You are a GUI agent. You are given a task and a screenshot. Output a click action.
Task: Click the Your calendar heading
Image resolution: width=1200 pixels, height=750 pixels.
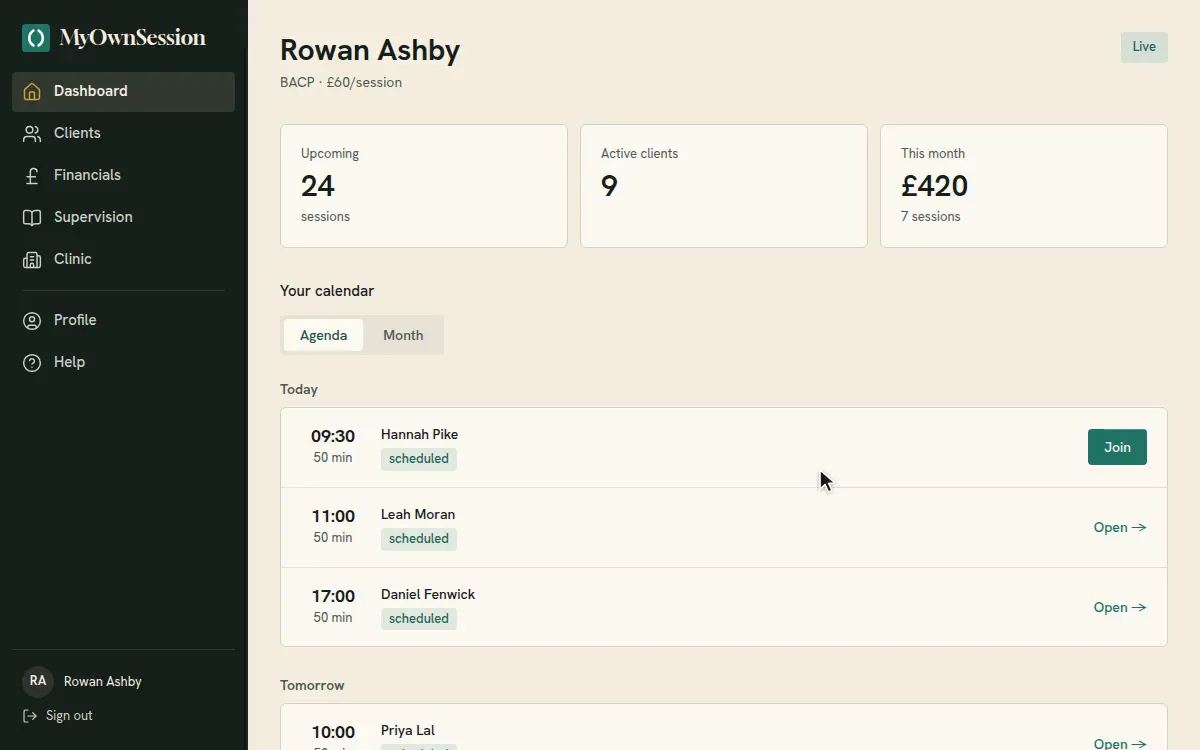[x=327, y=291]
